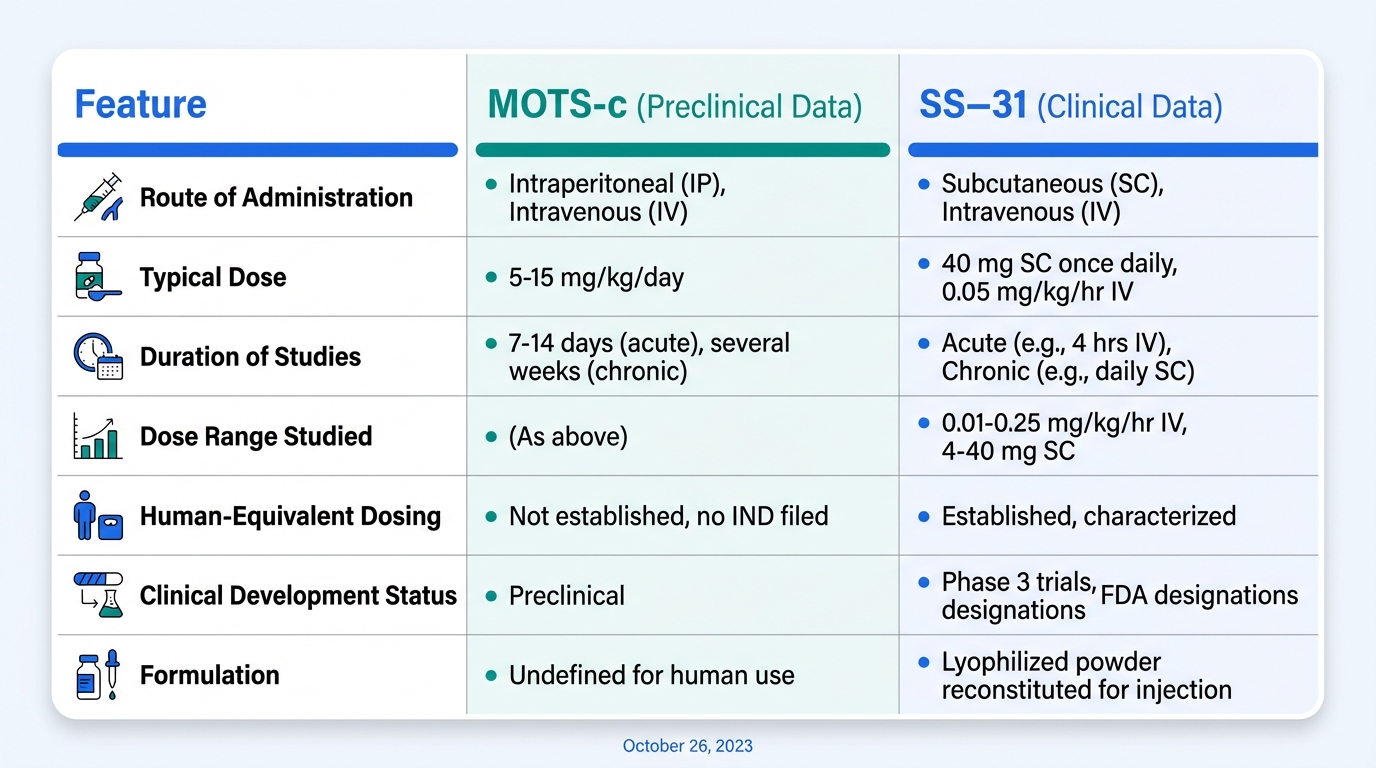Select the MOTS-c Preclinical Data header
This screenshot has height=768, width=1376.
click(x=675, y=106)
